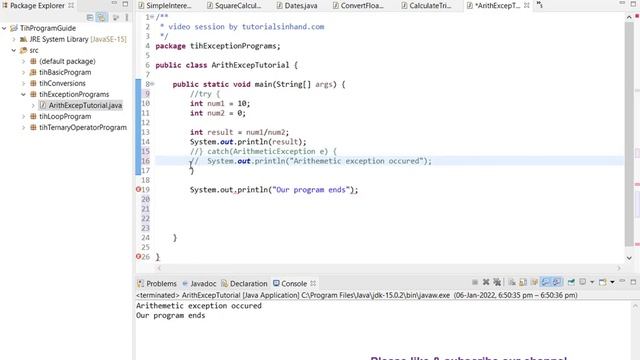The width and height of the screenshot is (640, 360).
Task: Open the Open Console dropdown arrow
Action: [x=612, y=282]
